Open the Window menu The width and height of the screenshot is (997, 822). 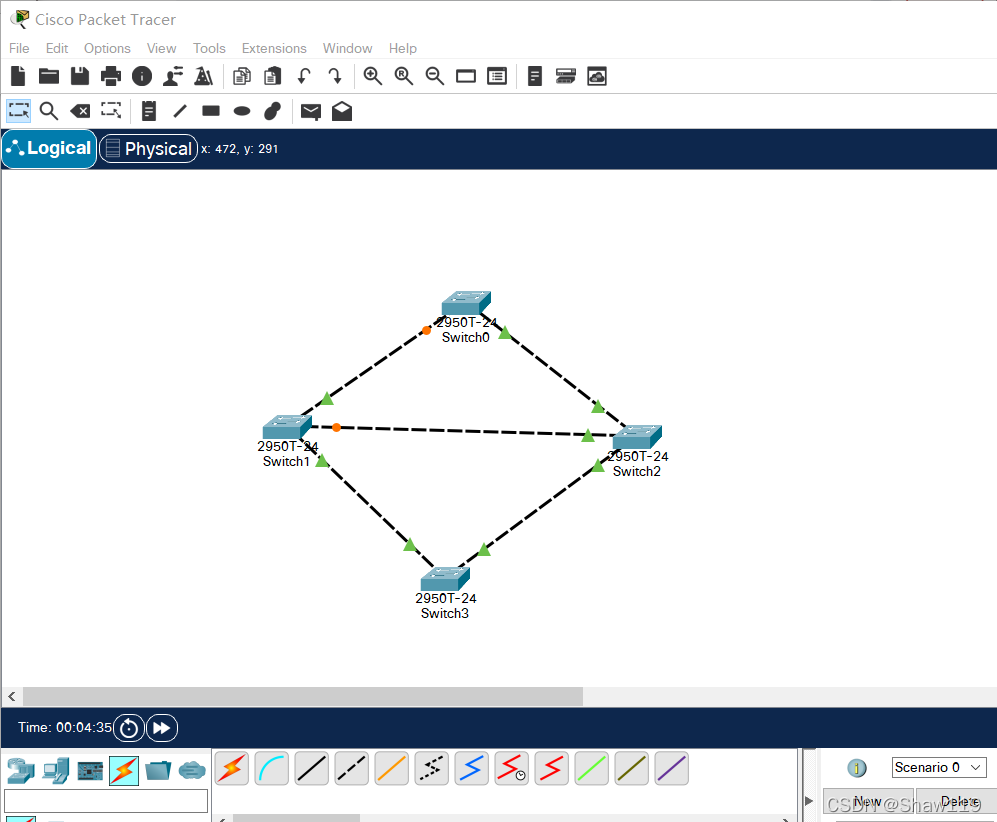(347, 48)
